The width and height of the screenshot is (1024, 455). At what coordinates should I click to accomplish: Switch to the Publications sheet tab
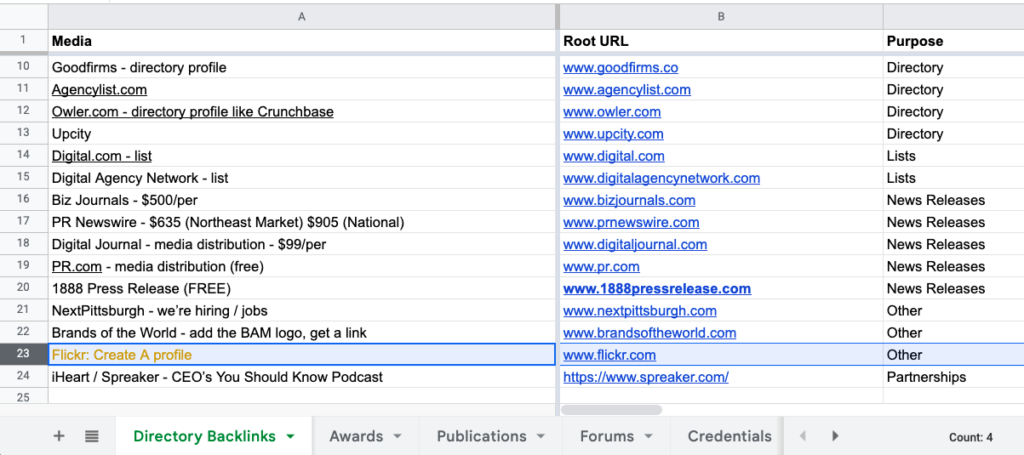coord(481,436)
